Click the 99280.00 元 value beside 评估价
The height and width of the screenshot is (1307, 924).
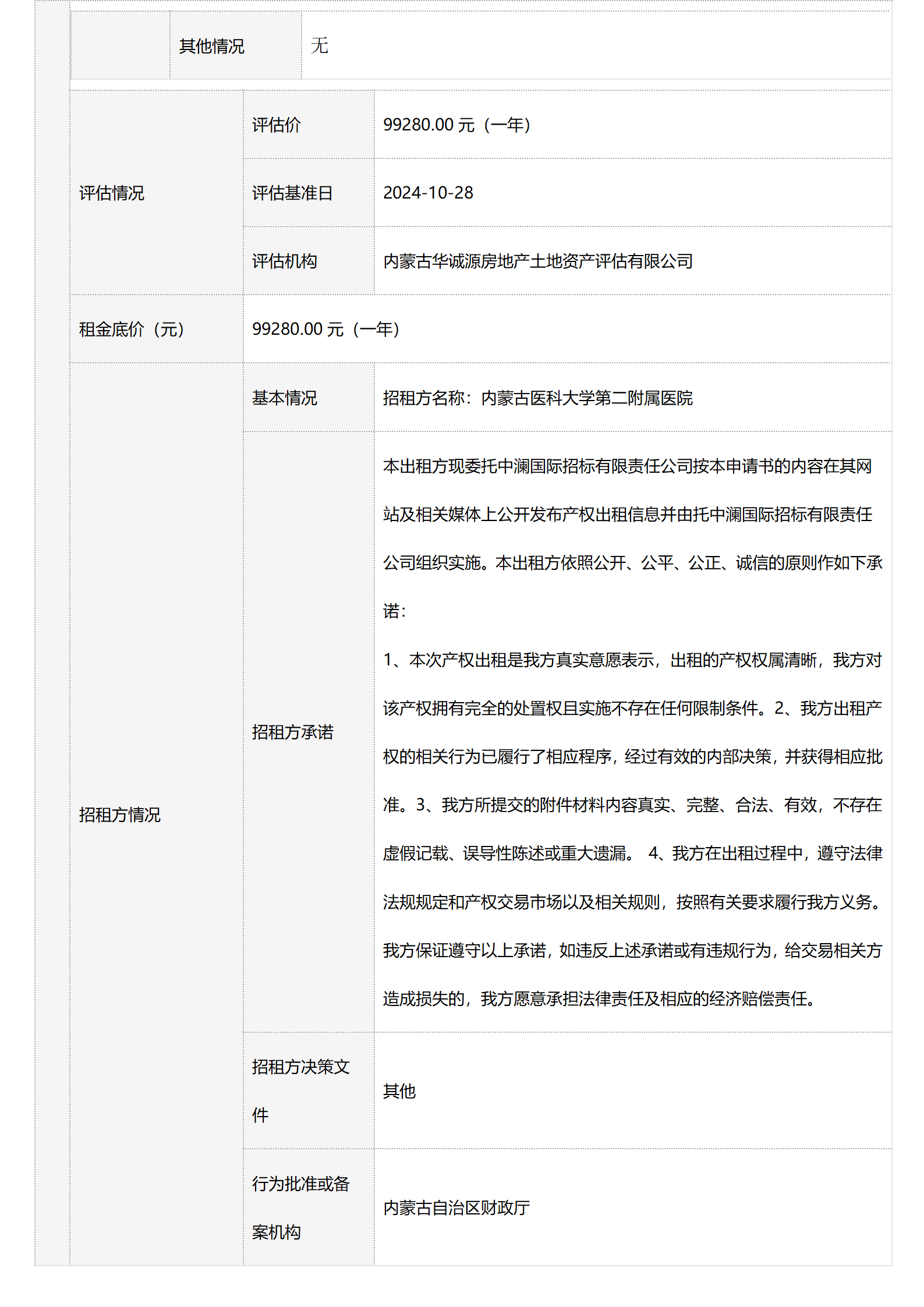point(456,125)
